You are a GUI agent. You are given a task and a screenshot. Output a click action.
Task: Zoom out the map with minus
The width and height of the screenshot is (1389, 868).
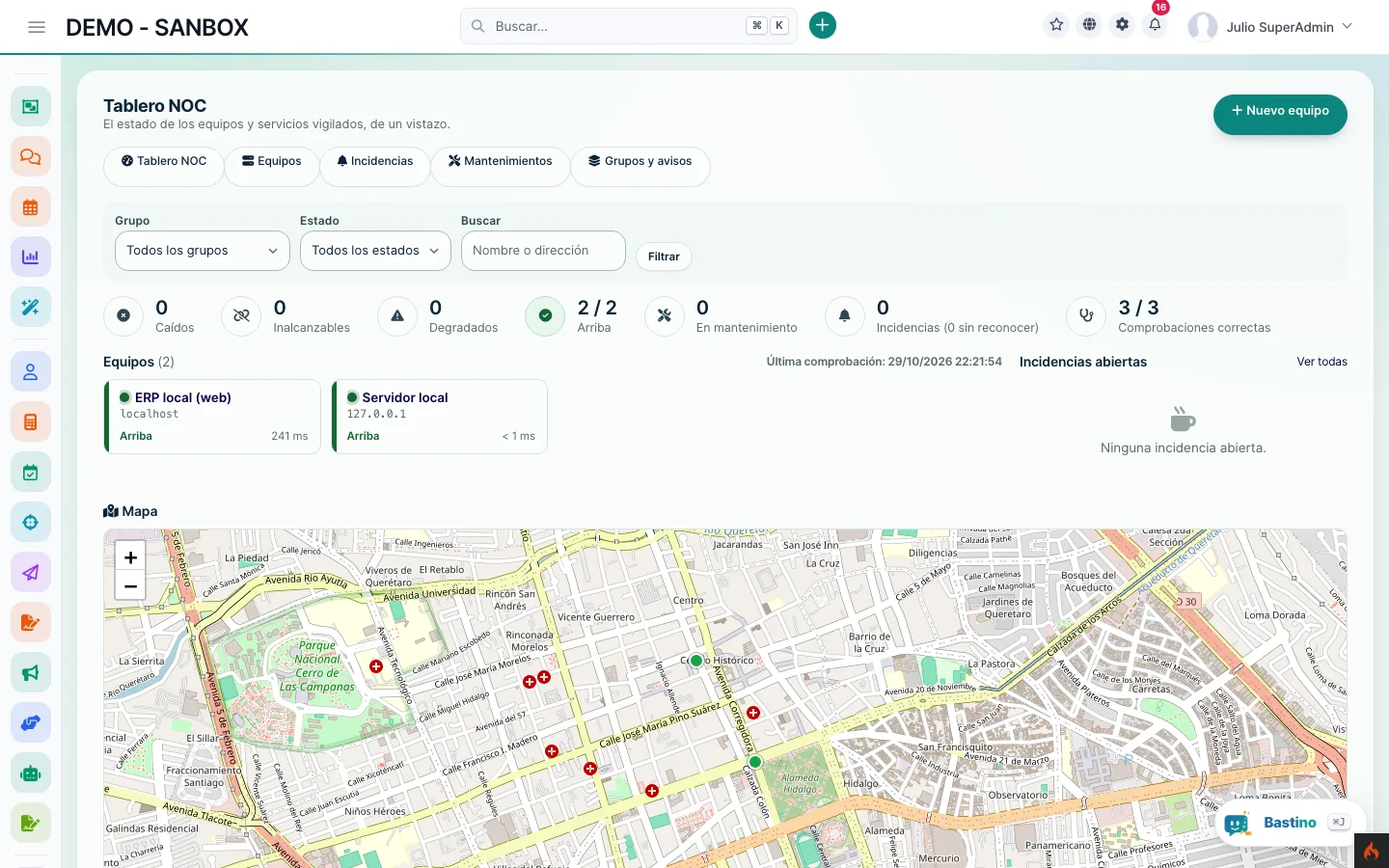130,586
